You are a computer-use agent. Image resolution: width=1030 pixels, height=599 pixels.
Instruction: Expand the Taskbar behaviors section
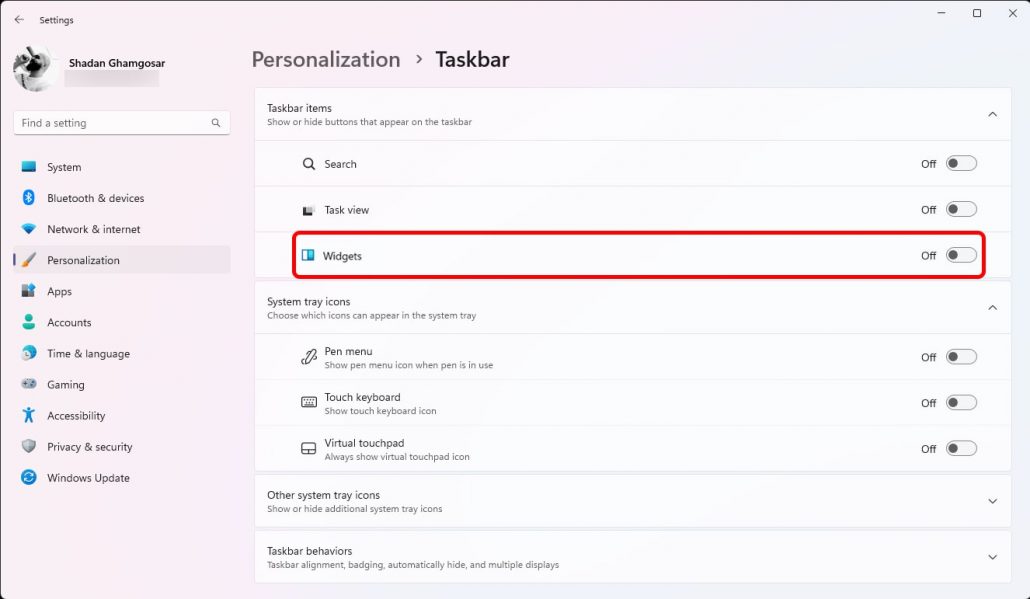[992, 557]
